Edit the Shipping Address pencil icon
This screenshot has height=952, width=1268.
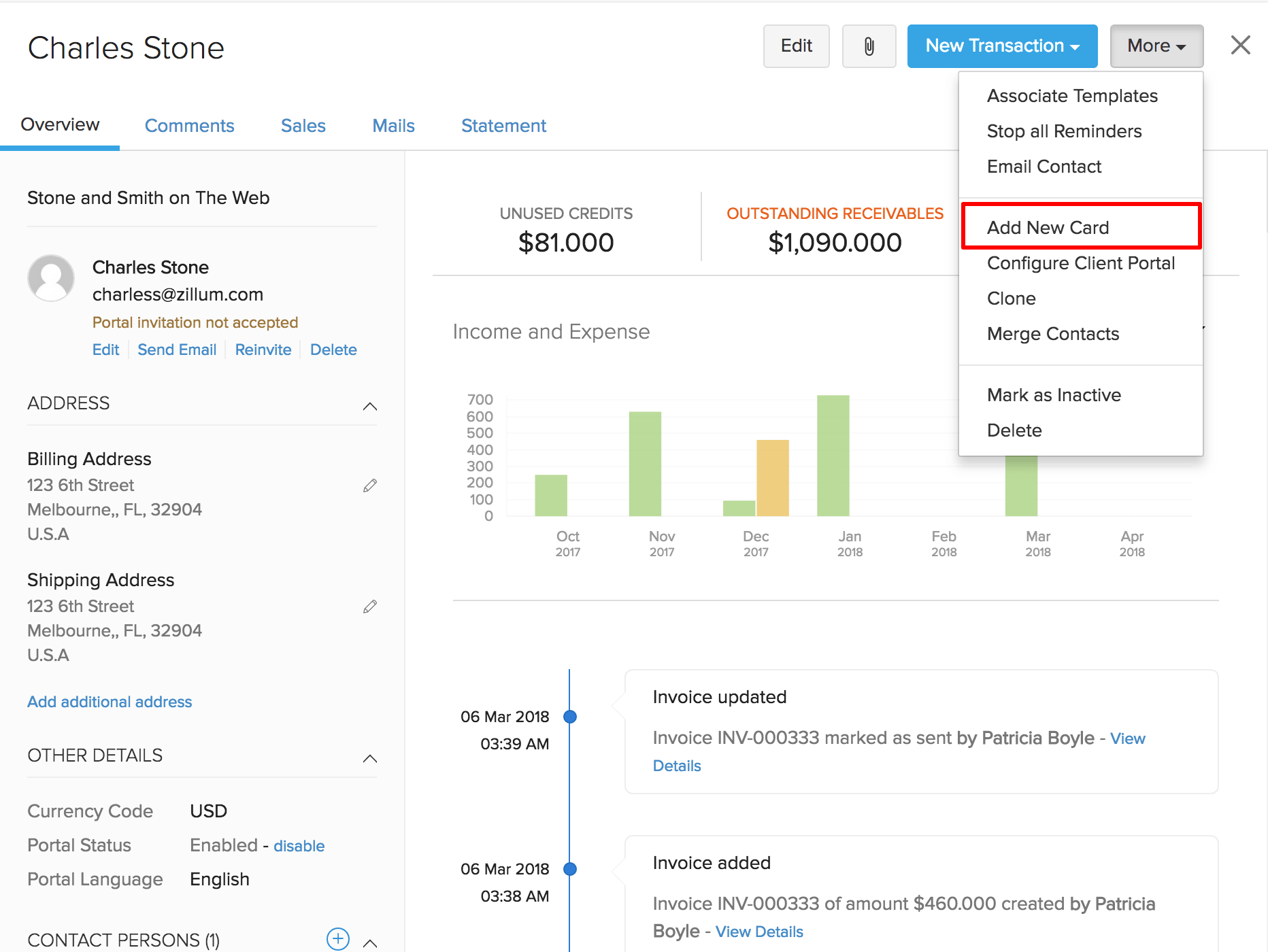click(370, 607)
